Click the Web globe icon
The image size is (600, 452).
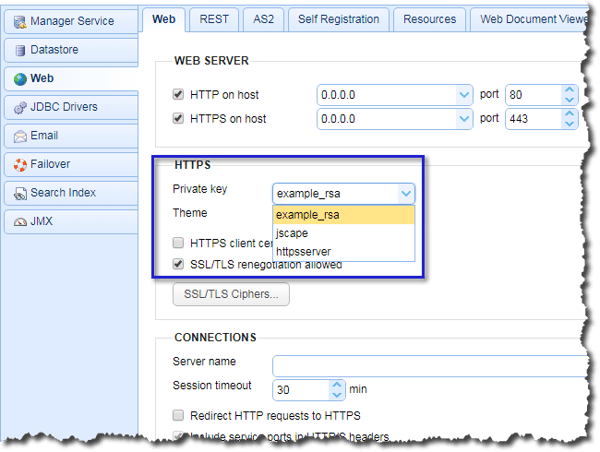point(20,79)
